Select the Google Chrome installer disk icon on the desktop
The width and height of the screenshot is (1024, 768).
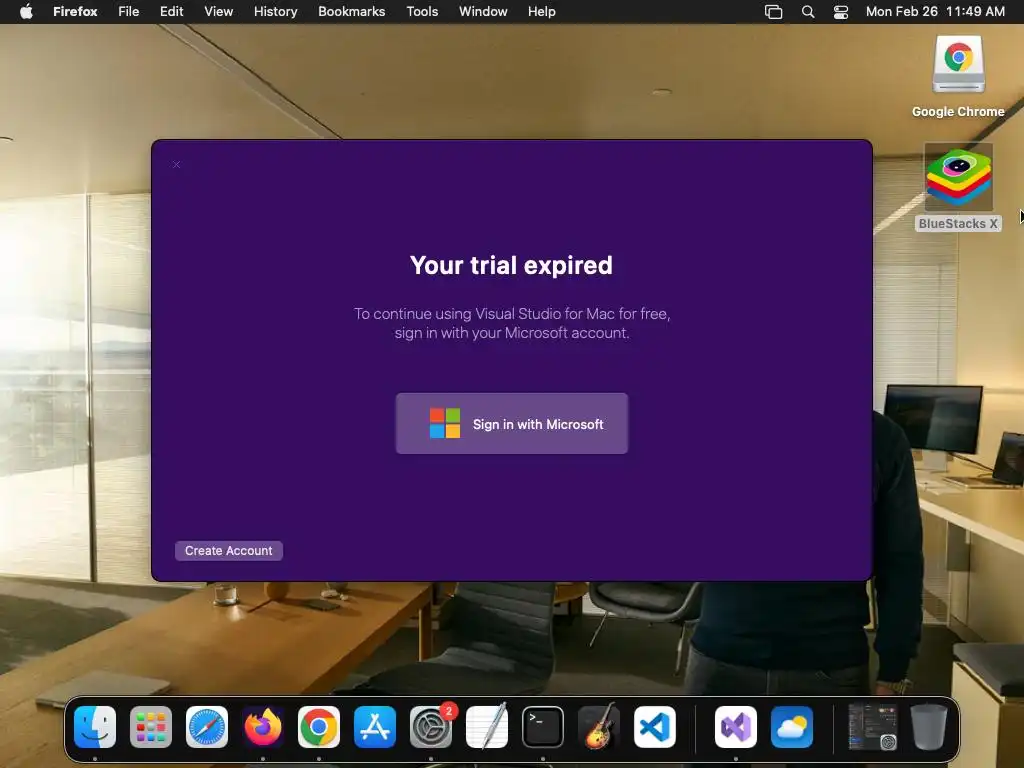click(958, 64)
